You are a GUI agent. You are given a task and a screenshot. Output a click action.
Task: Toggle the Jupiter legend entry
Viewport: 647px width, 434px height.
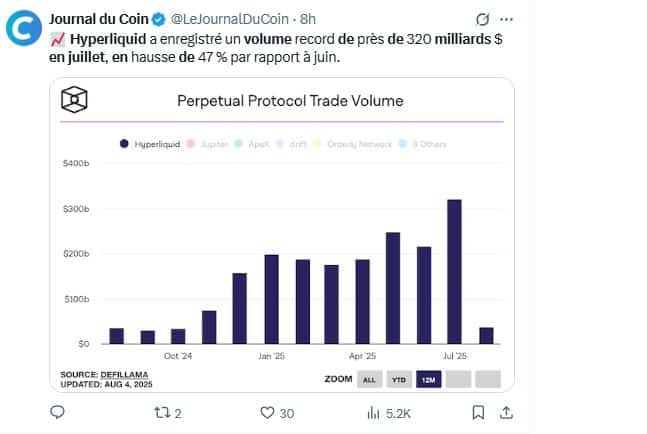[x=208, y=144]
